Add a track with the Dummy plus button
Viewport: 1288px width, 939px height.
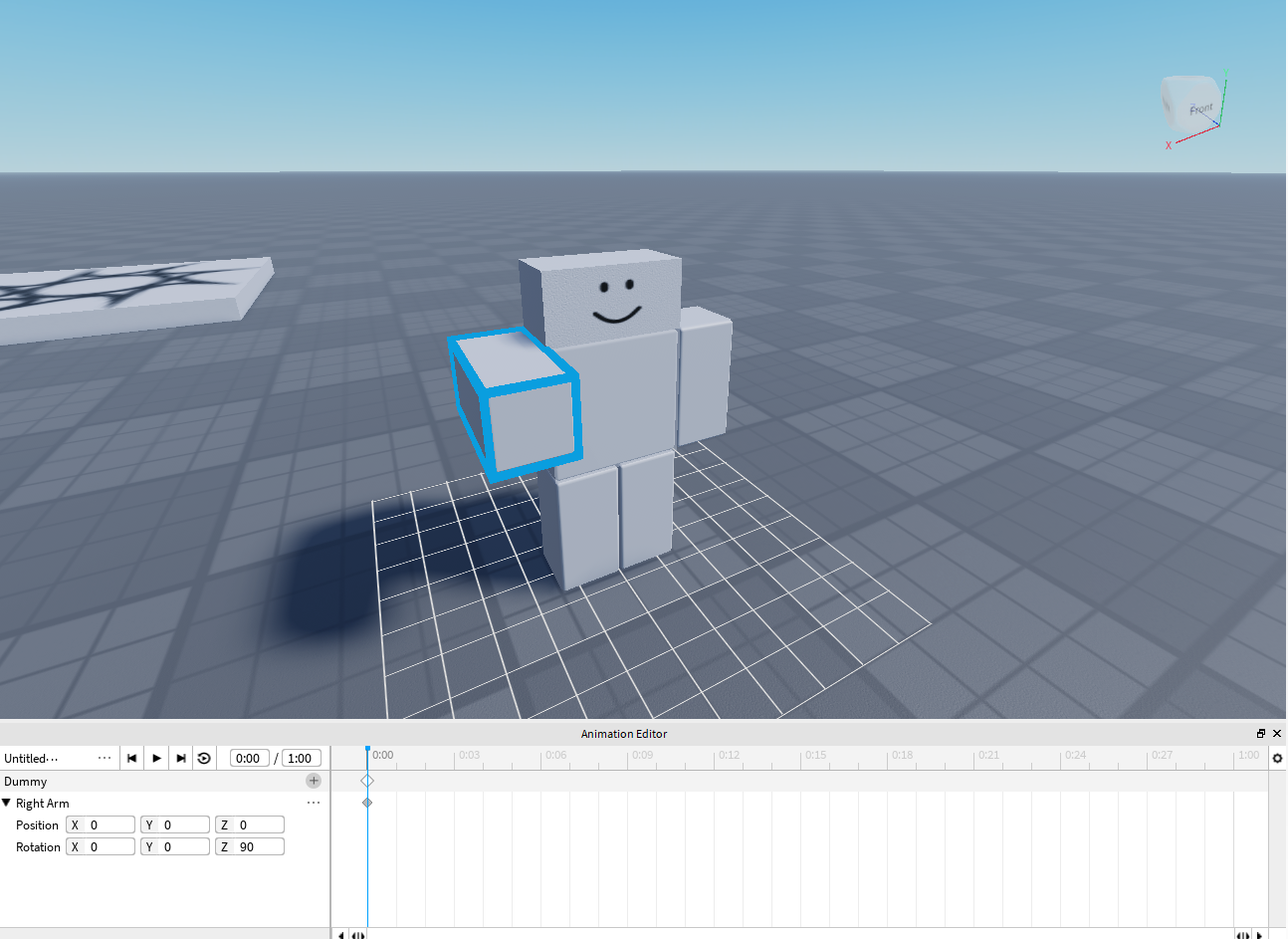pos(314,781)
